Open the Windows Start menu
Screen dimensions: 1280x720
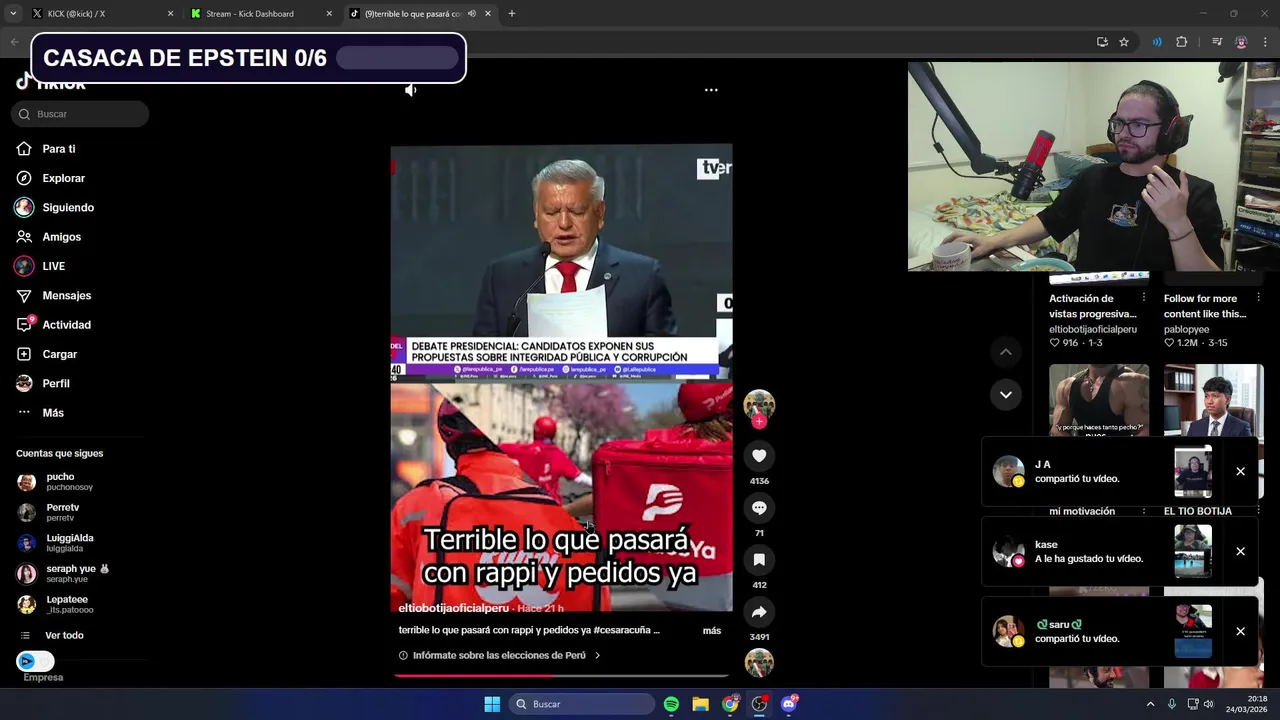click(x=492, y=704)
